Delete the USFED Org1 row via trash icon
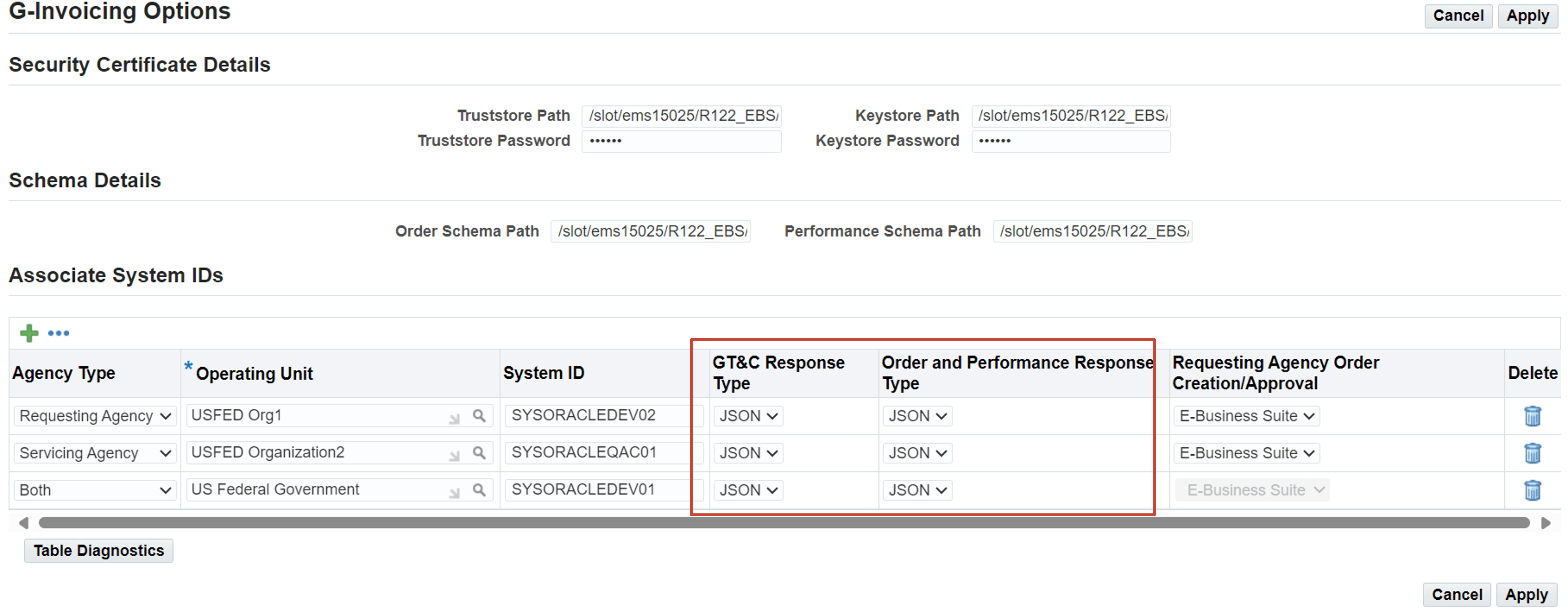The image size is (1568, 612). pos(1533,416)
